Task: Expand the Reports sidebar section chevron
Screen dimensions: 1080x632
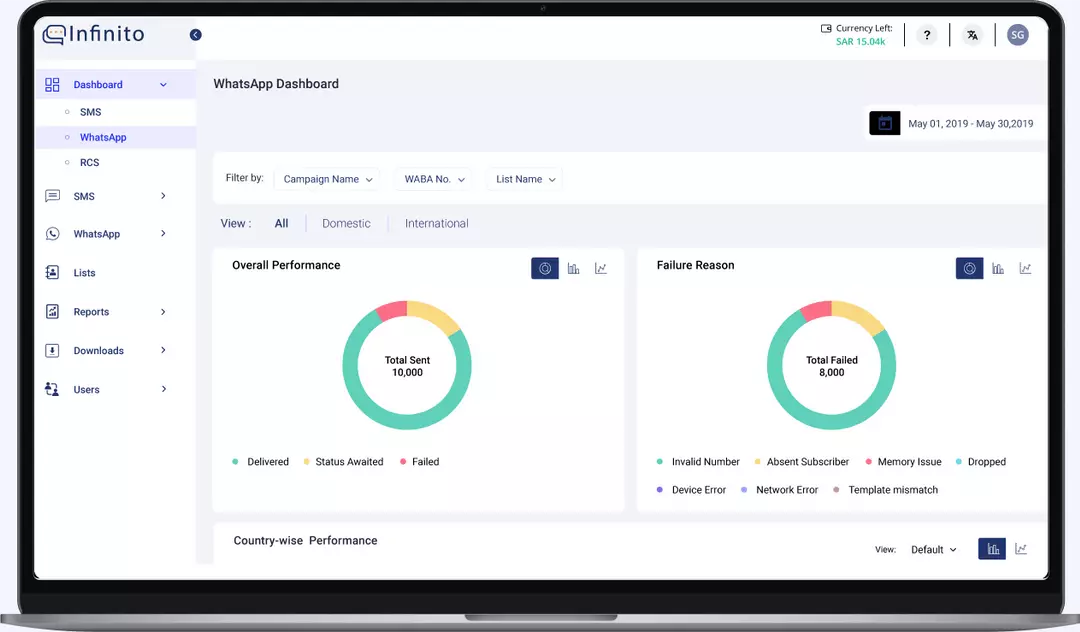Action: pos(163,312)
